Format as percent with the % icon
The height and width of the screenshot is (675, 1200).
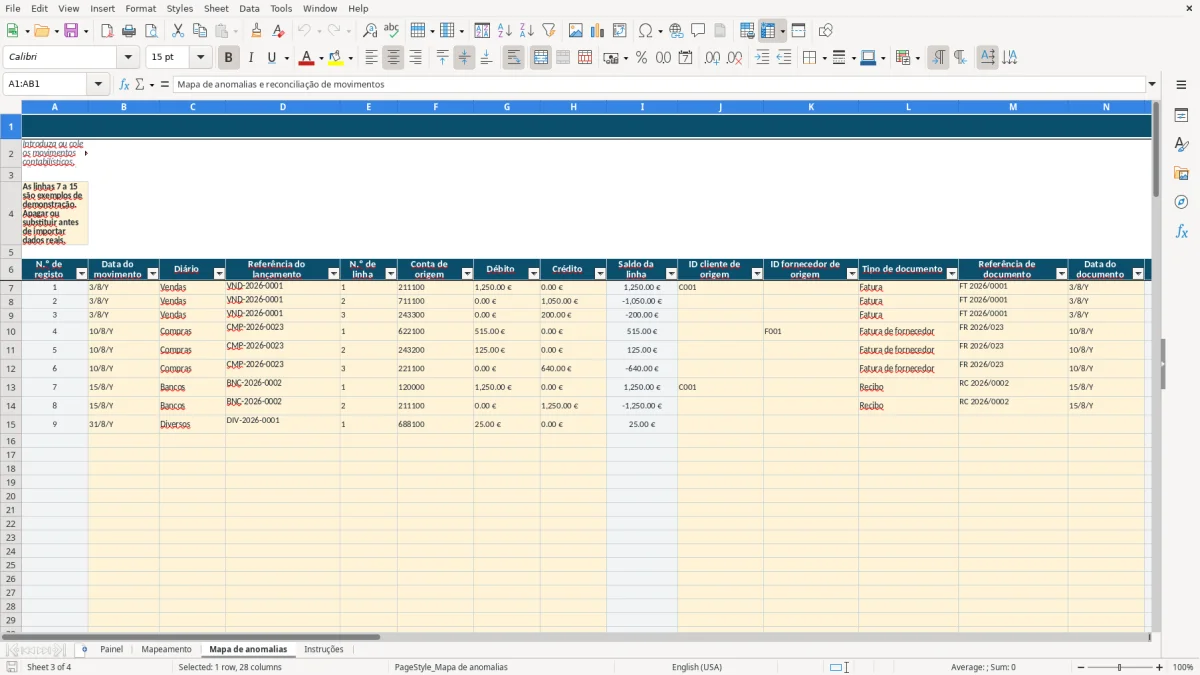tap(641, 58)
